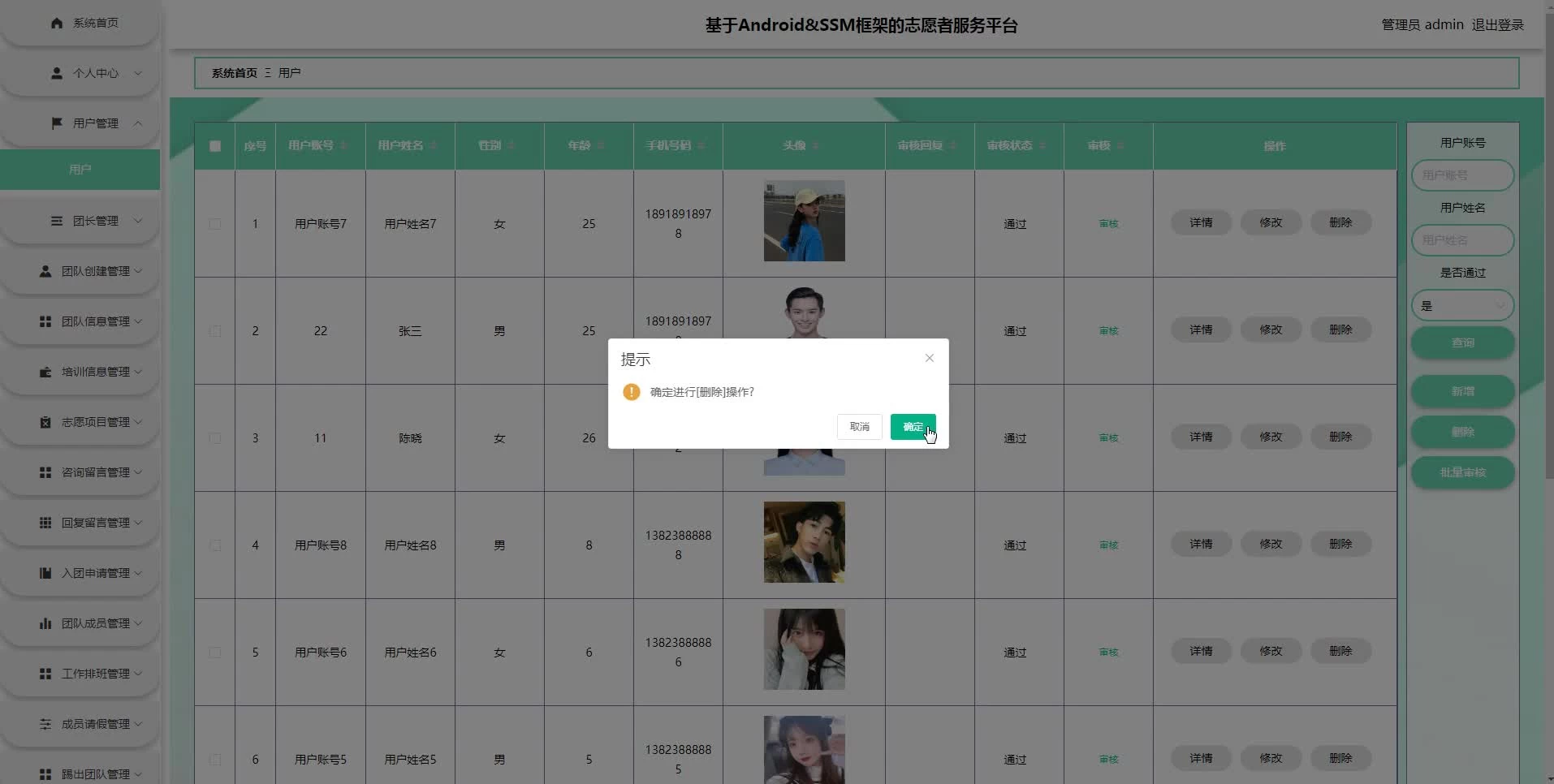Select the 用户 submenu item

click(x=80, y=170)
